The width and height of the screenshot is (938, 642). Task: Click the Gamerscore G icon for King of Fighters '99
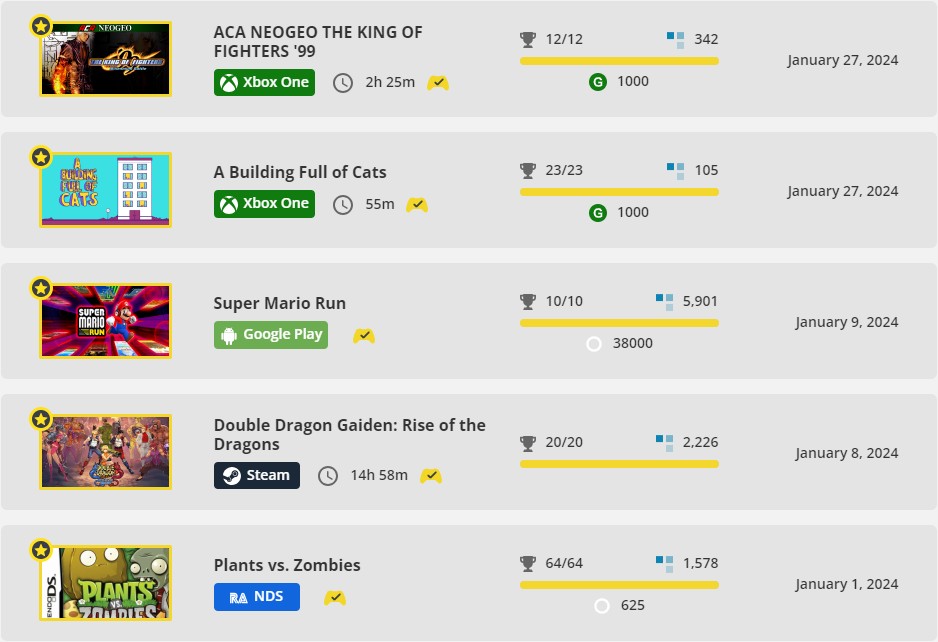coord(598,82)
